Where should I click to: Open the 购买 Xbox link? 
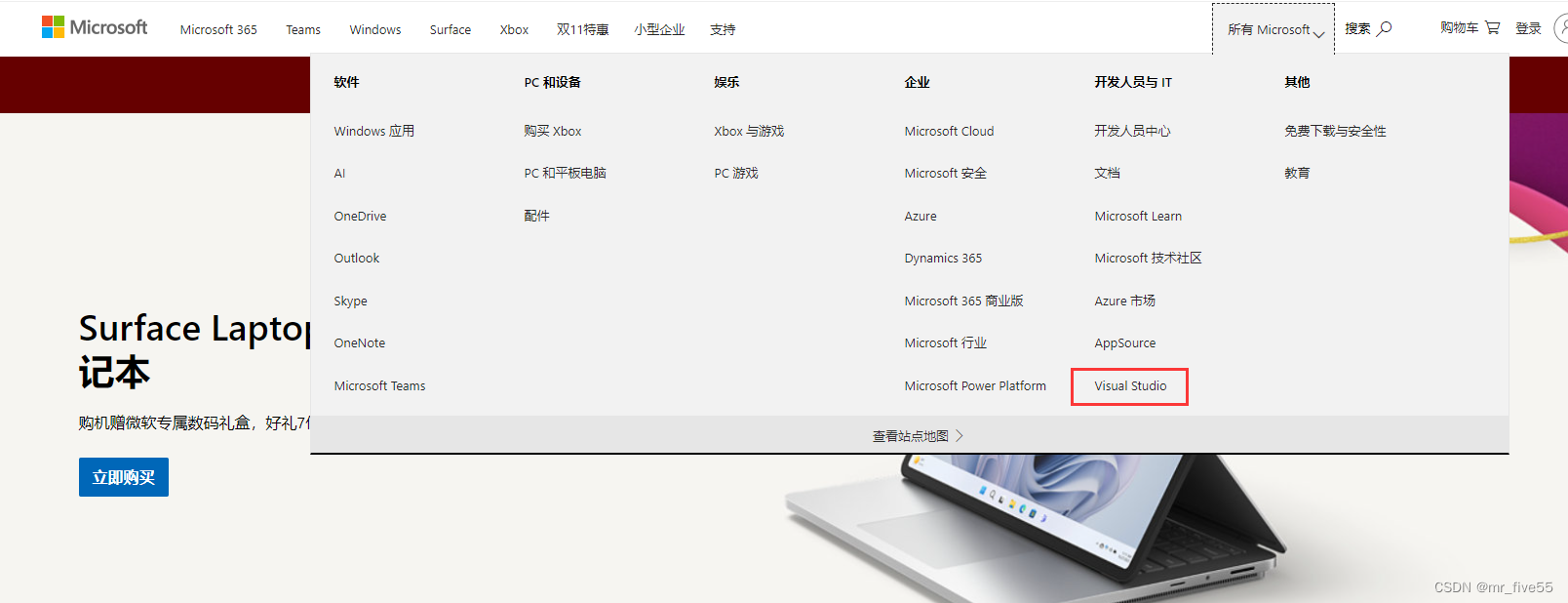click(552, 131)
